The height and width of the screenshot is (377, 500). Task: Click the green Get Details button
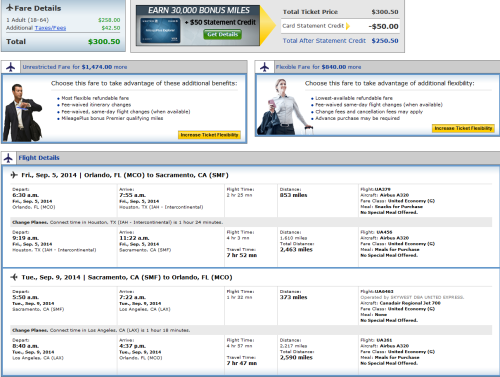(223, 34)
